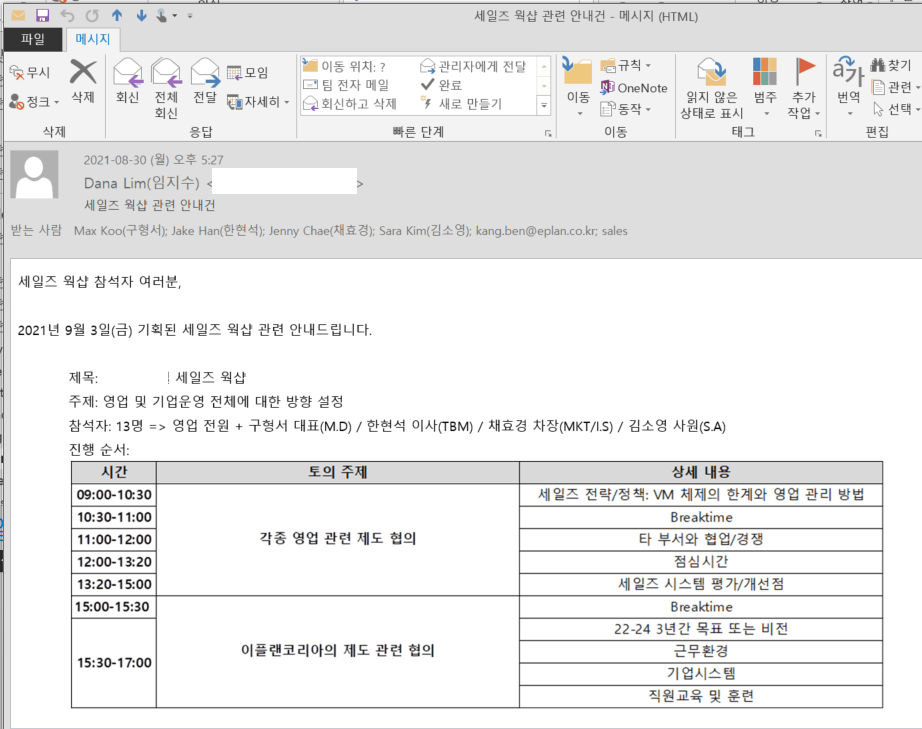The height and width of the screenshot is (729, 922).
Task: Delete the message with 삭제 button
Action: [x=83, y=81]
